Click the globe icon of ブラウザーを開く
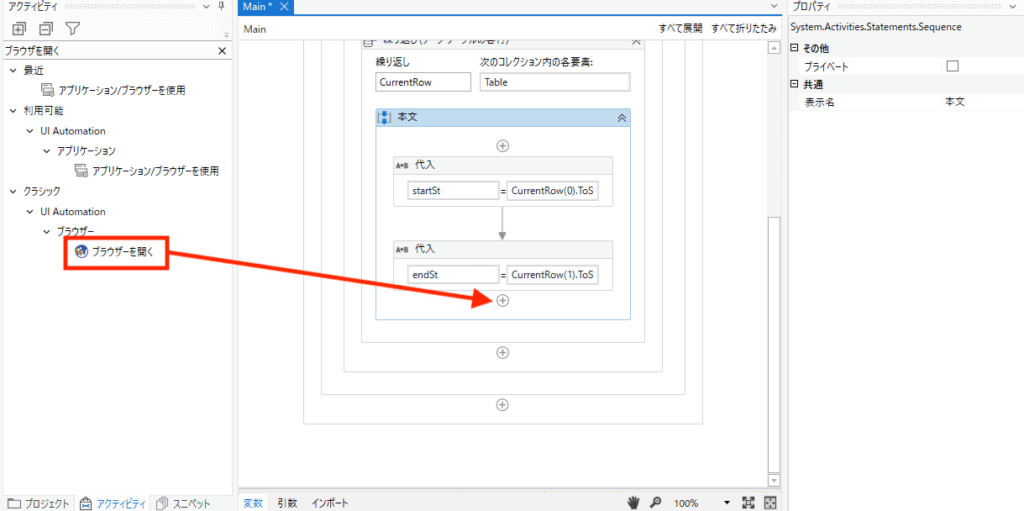Viewport: 1024px width, 511px height. pos(82,252)
